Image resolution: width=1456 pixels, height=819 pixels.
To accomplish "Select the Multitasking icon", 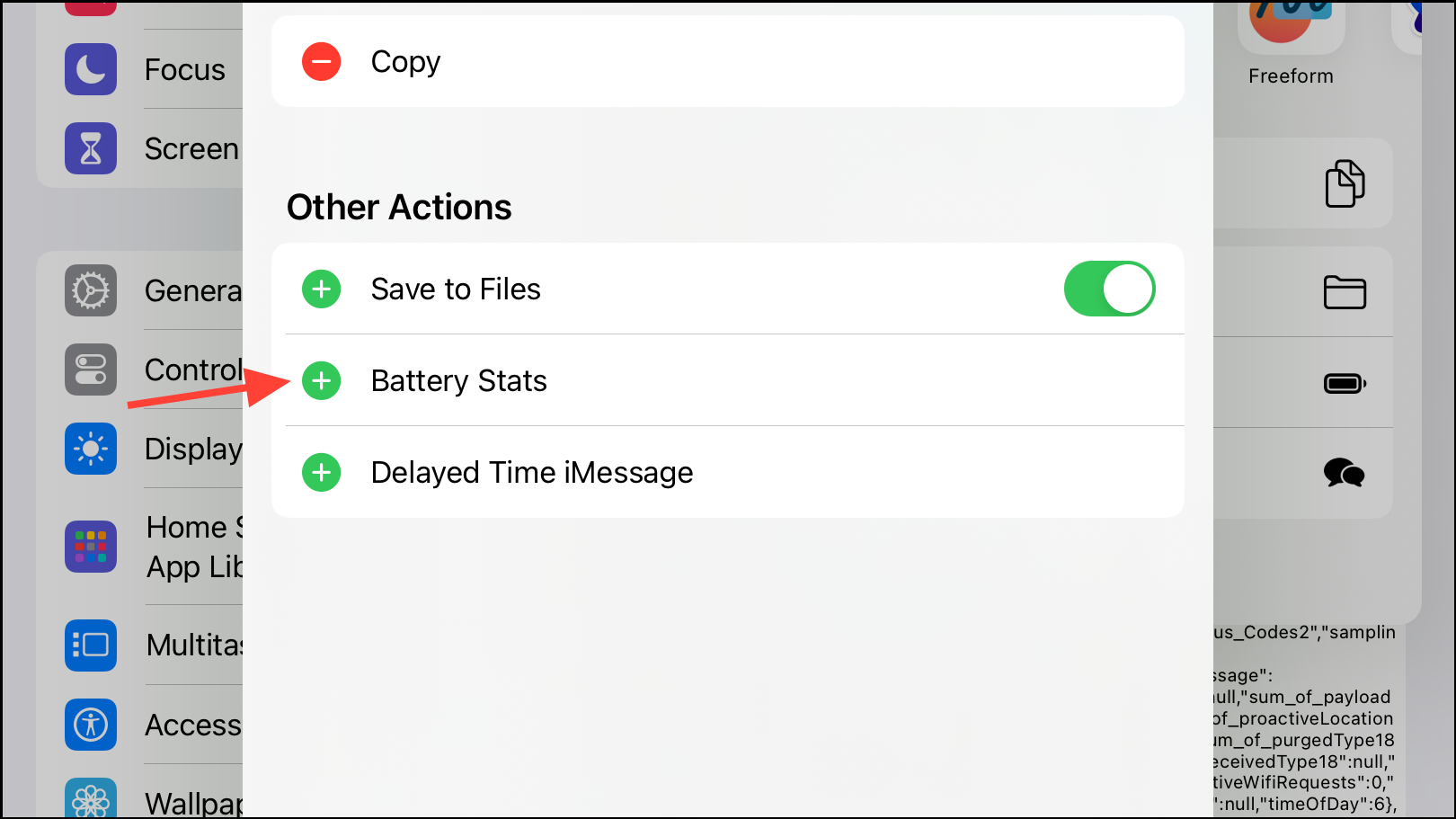I will tap(90, 645).
